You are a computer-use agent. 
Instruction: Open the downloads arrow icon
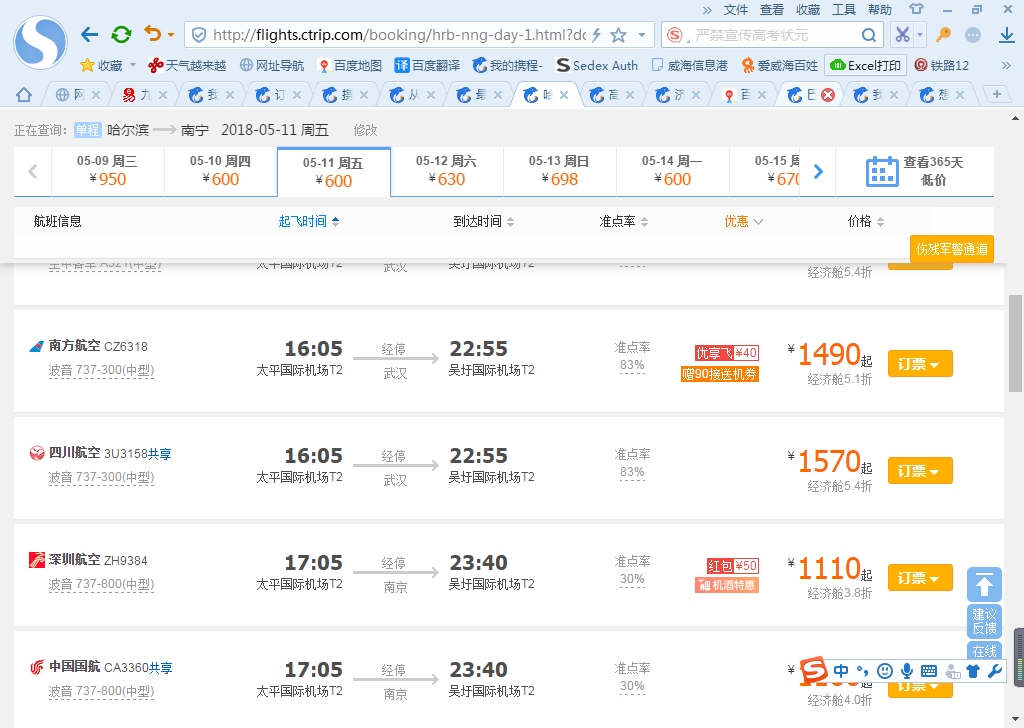[x=1007, y=35]
